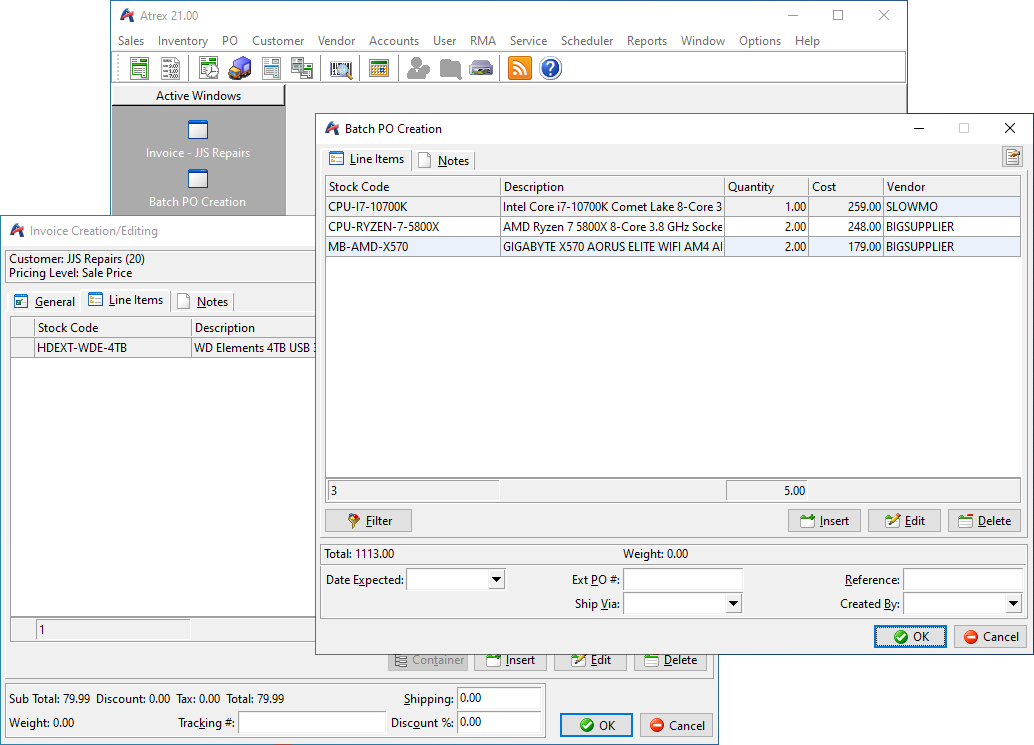Select the General tab in Invoice window
This screenshot has height=745, width=1034.
click(x=45, y=301)
